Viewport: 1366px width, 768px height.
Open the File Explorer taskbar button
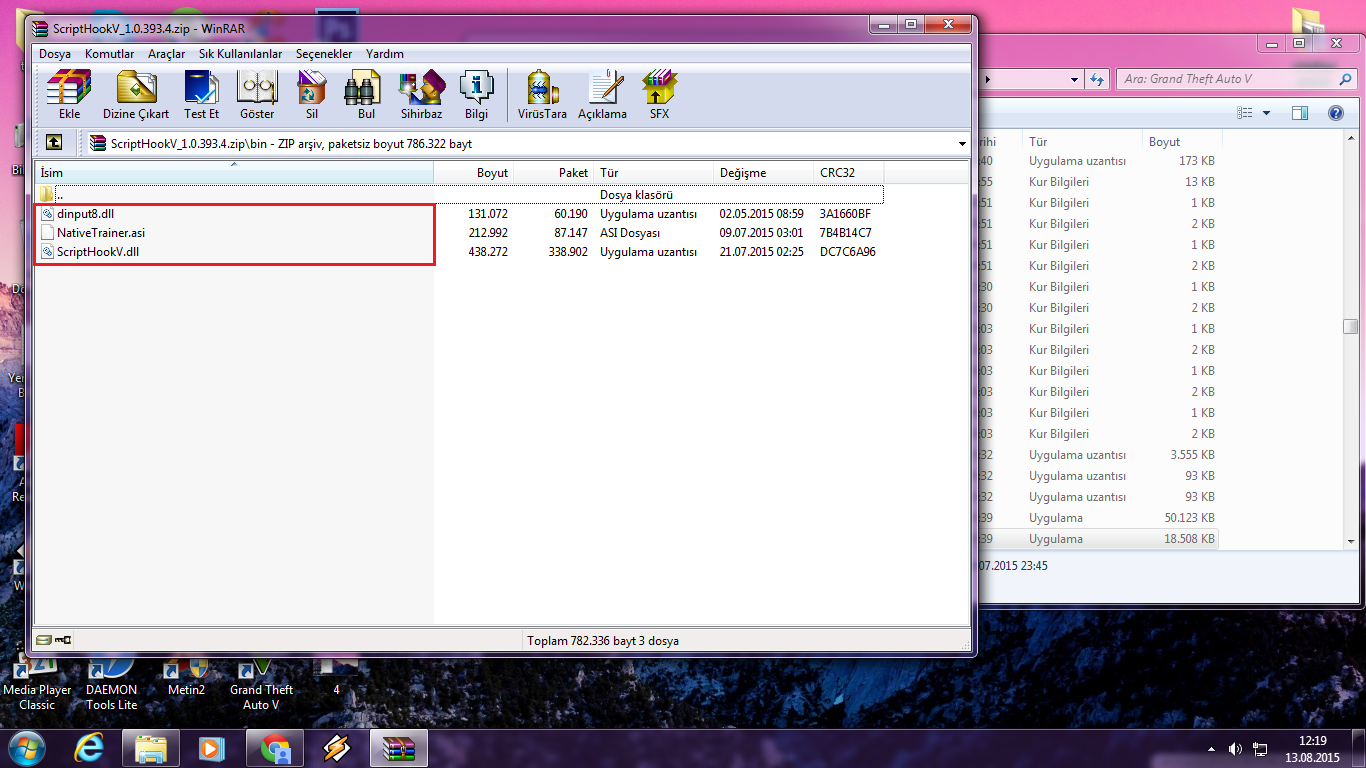pos(151,748)
